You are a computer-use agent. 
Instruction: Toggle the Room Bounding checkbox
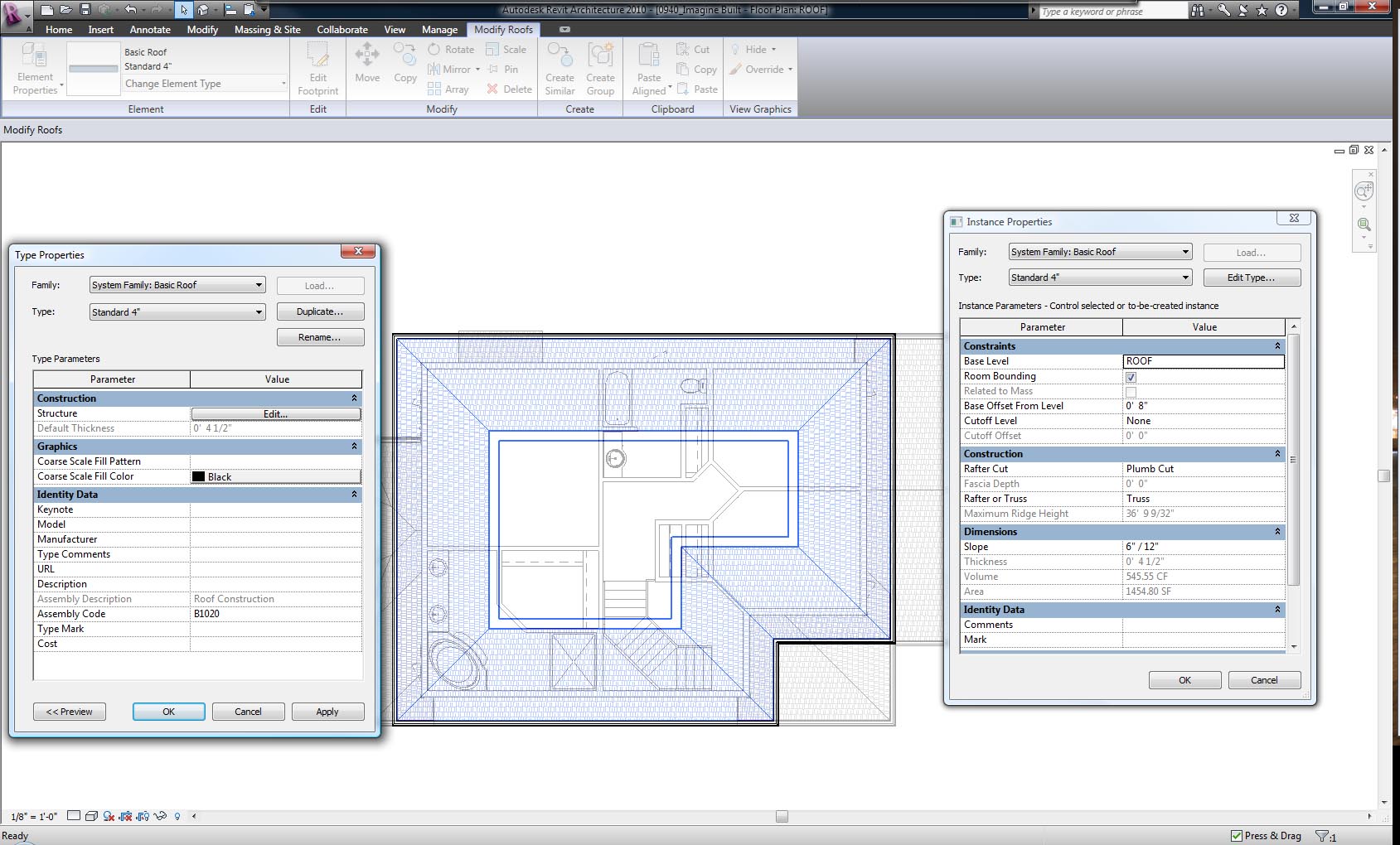pyautogui.click(x=1131, y=377)
